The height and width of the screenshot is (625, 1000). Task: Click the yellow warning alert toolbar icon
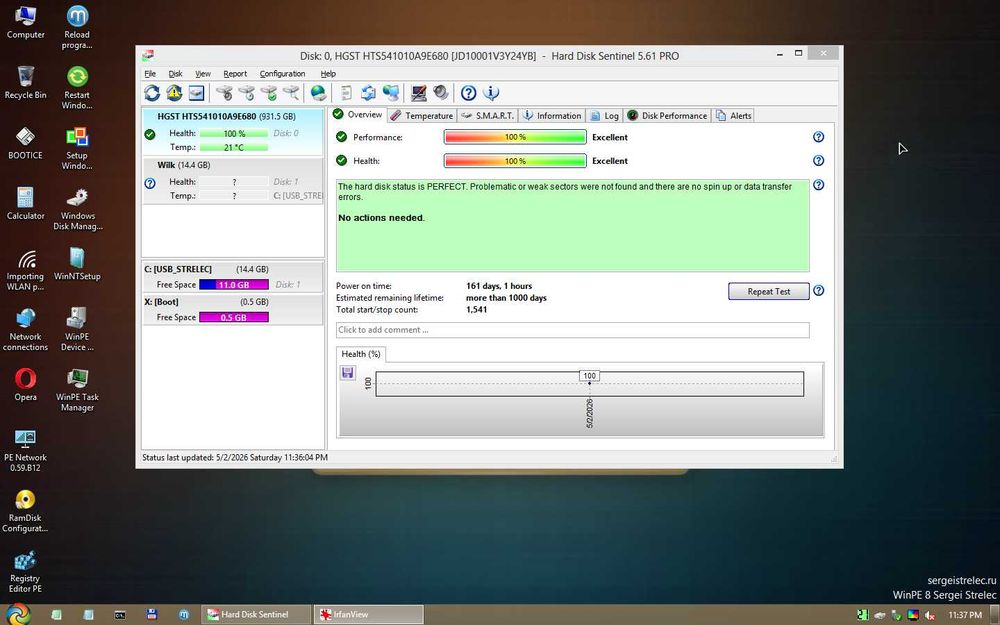click(x=174, y=93)
